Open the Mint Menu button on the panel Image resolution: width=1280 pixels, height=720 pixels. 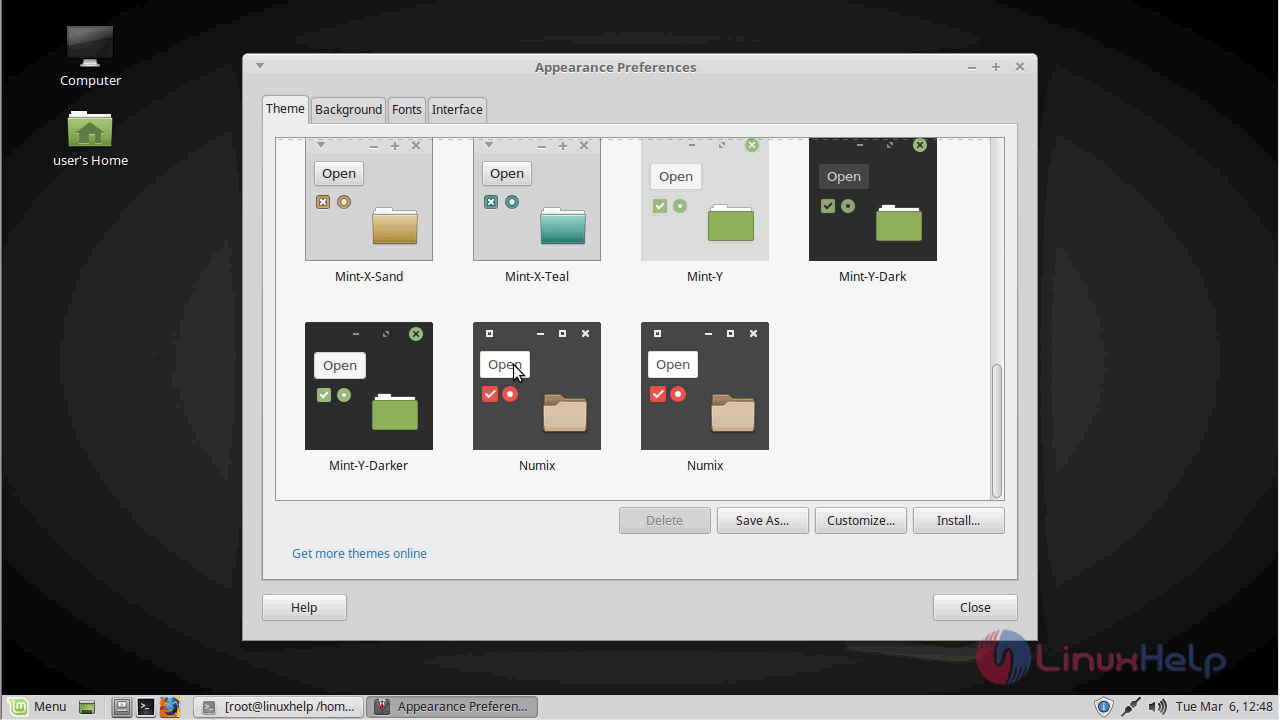coord(38,706)
